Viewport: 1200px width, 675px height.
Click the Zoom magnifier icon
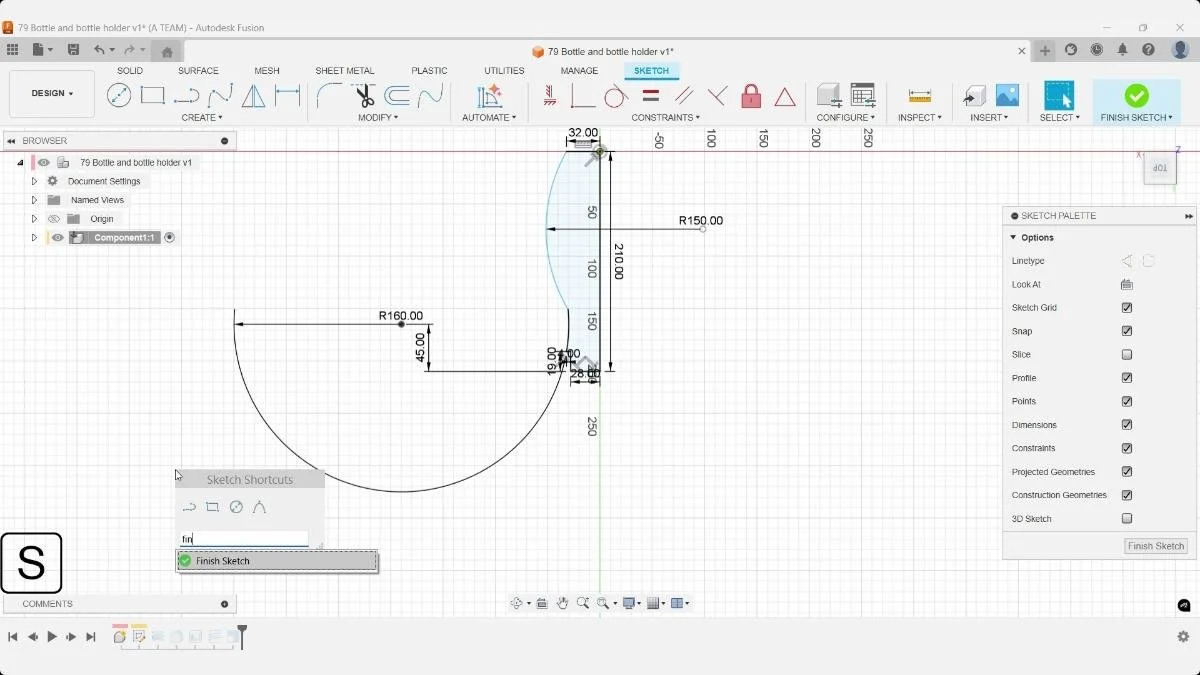click(582, 603)
